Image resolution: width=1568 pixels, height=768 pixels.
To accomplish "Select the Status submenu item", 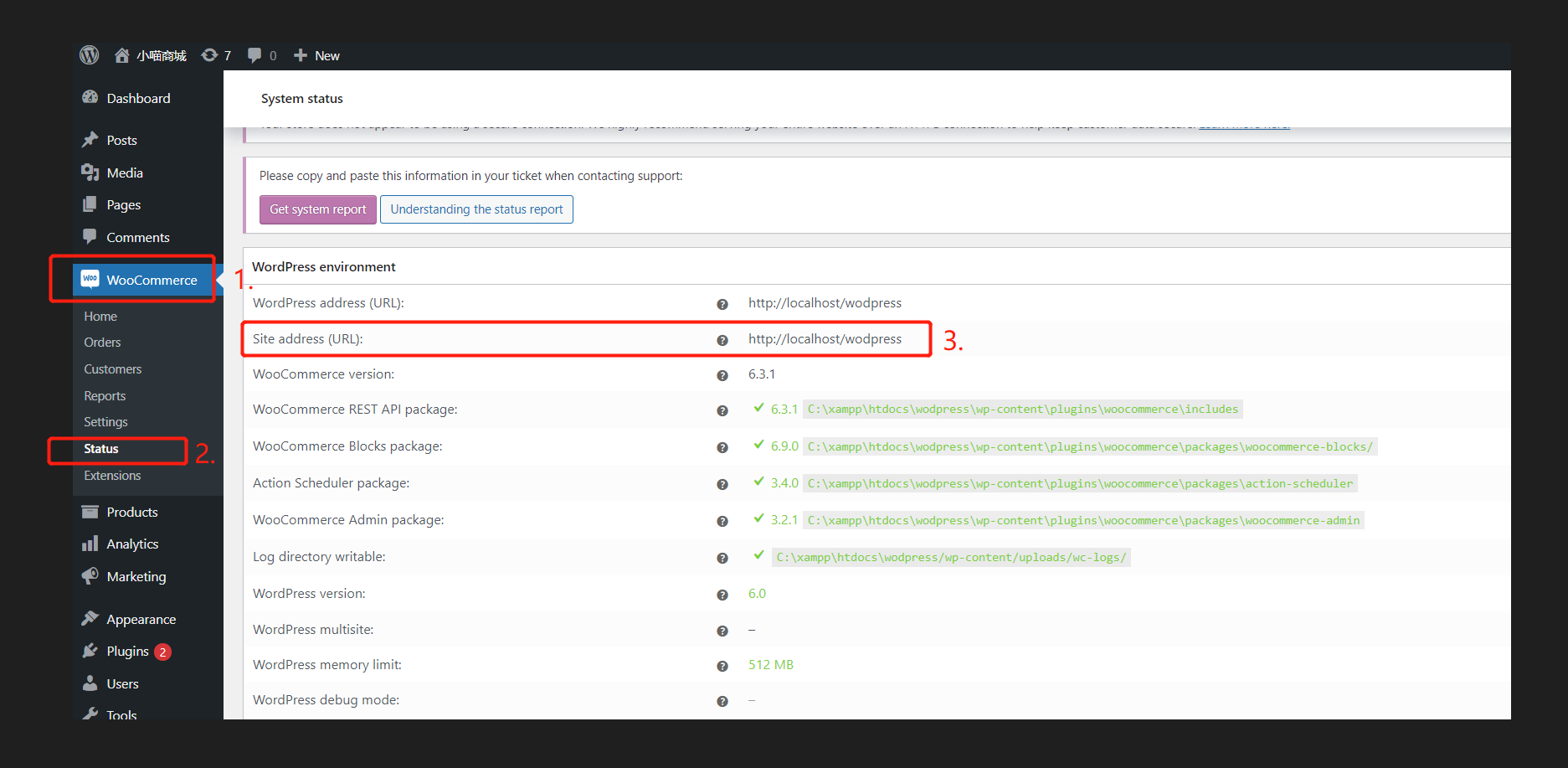I will 101,448.
